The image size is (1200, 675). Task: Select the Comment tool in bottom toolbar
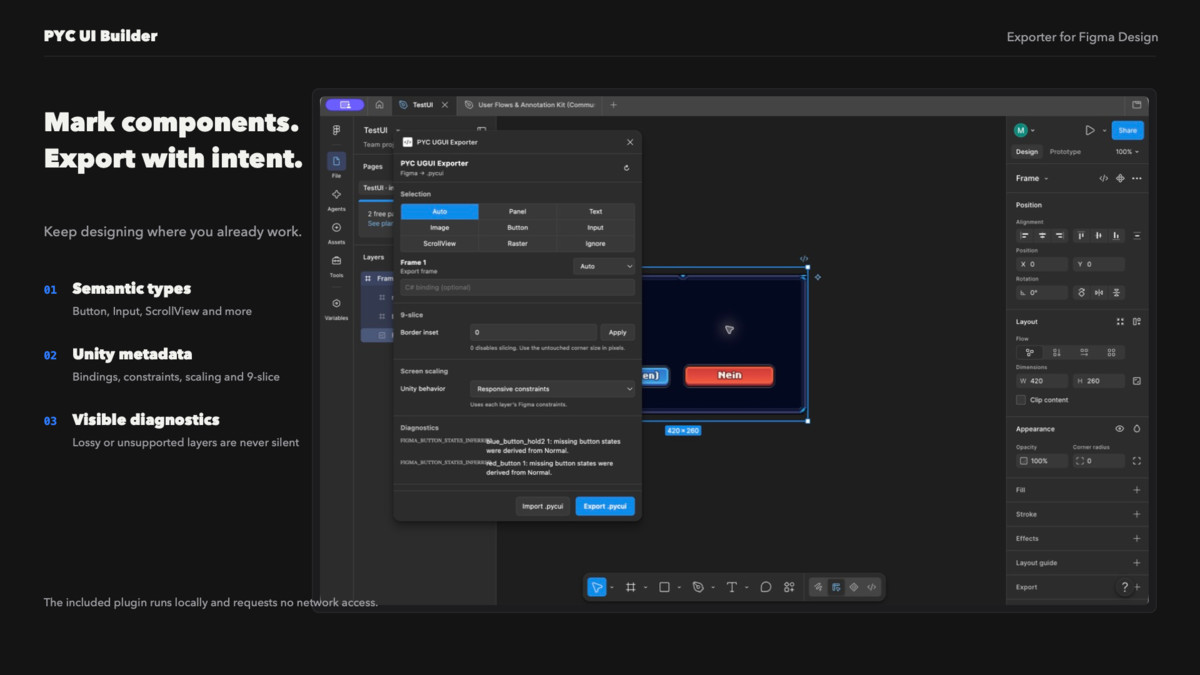click(766, 587)
